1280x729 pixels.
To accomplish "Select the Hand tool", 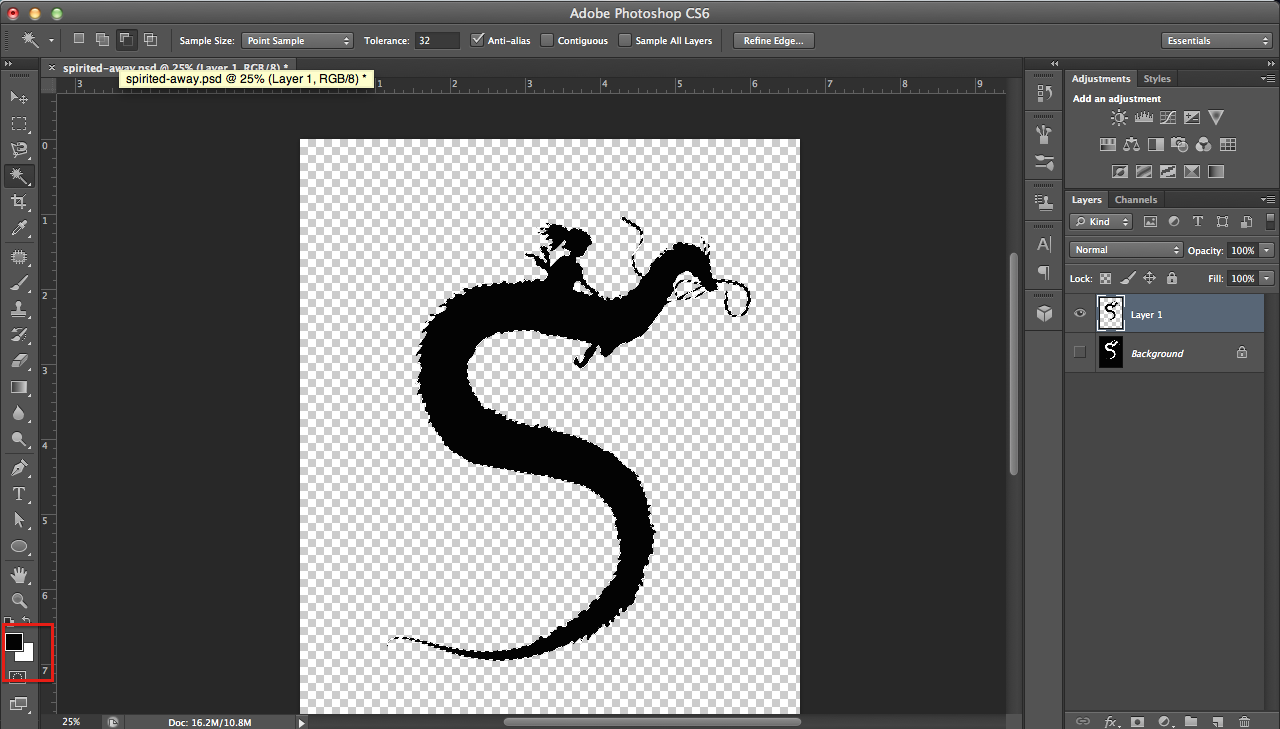I will coord(19,576).
